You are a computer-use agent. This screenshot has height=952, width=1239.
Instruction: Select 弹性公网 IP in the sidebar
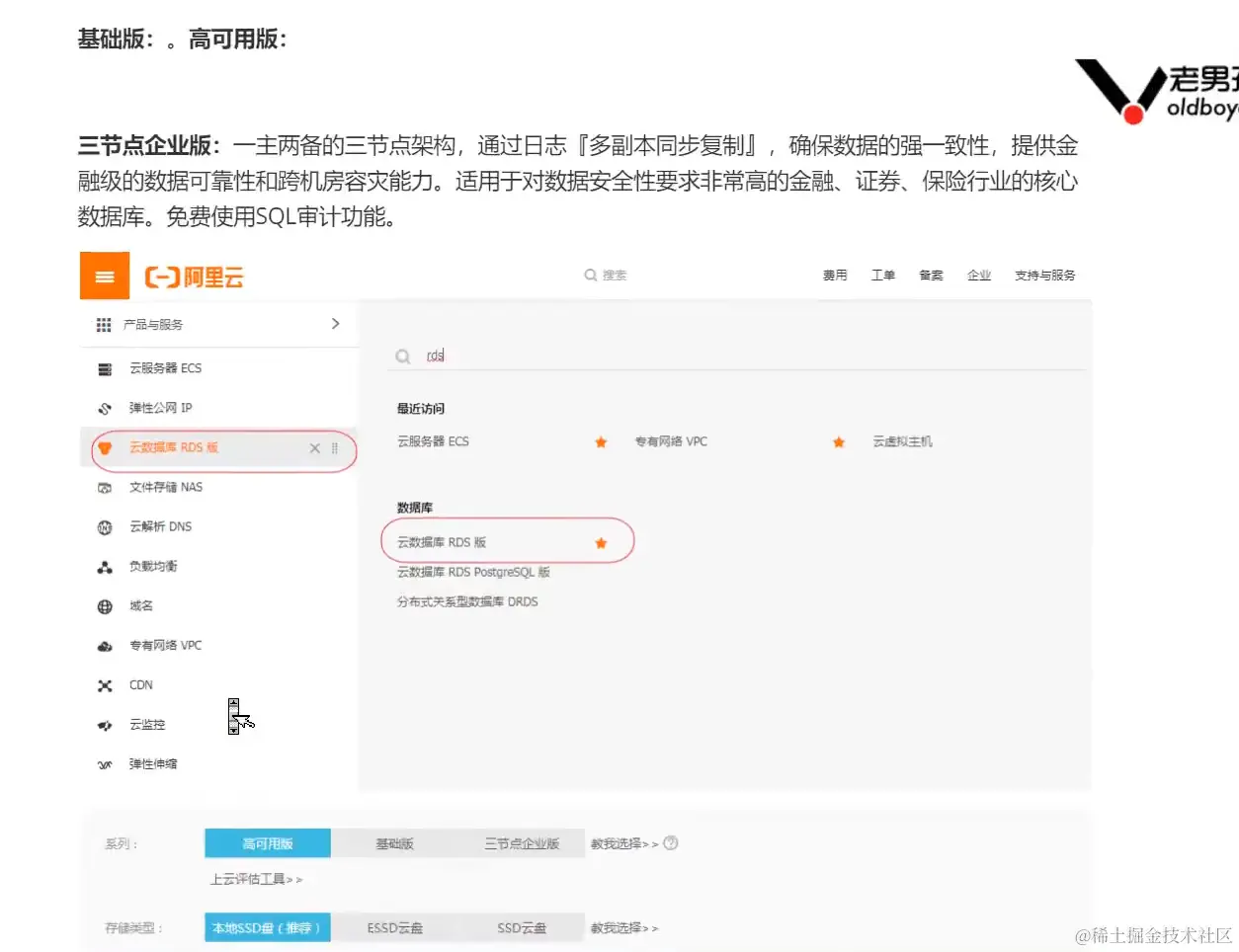click(160, 408)
